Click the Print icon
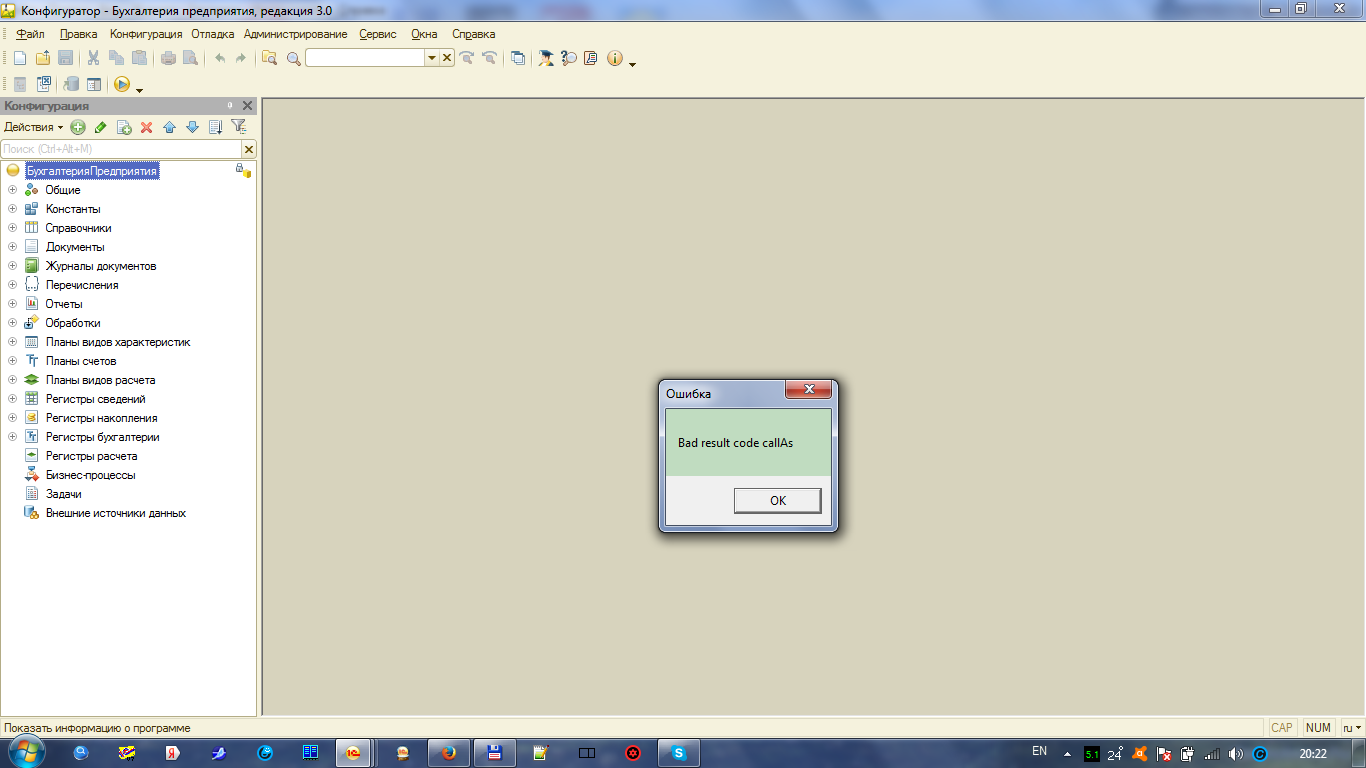This screenshot has width=1366, height=768. pyautogui.click(x=168, y=58)
